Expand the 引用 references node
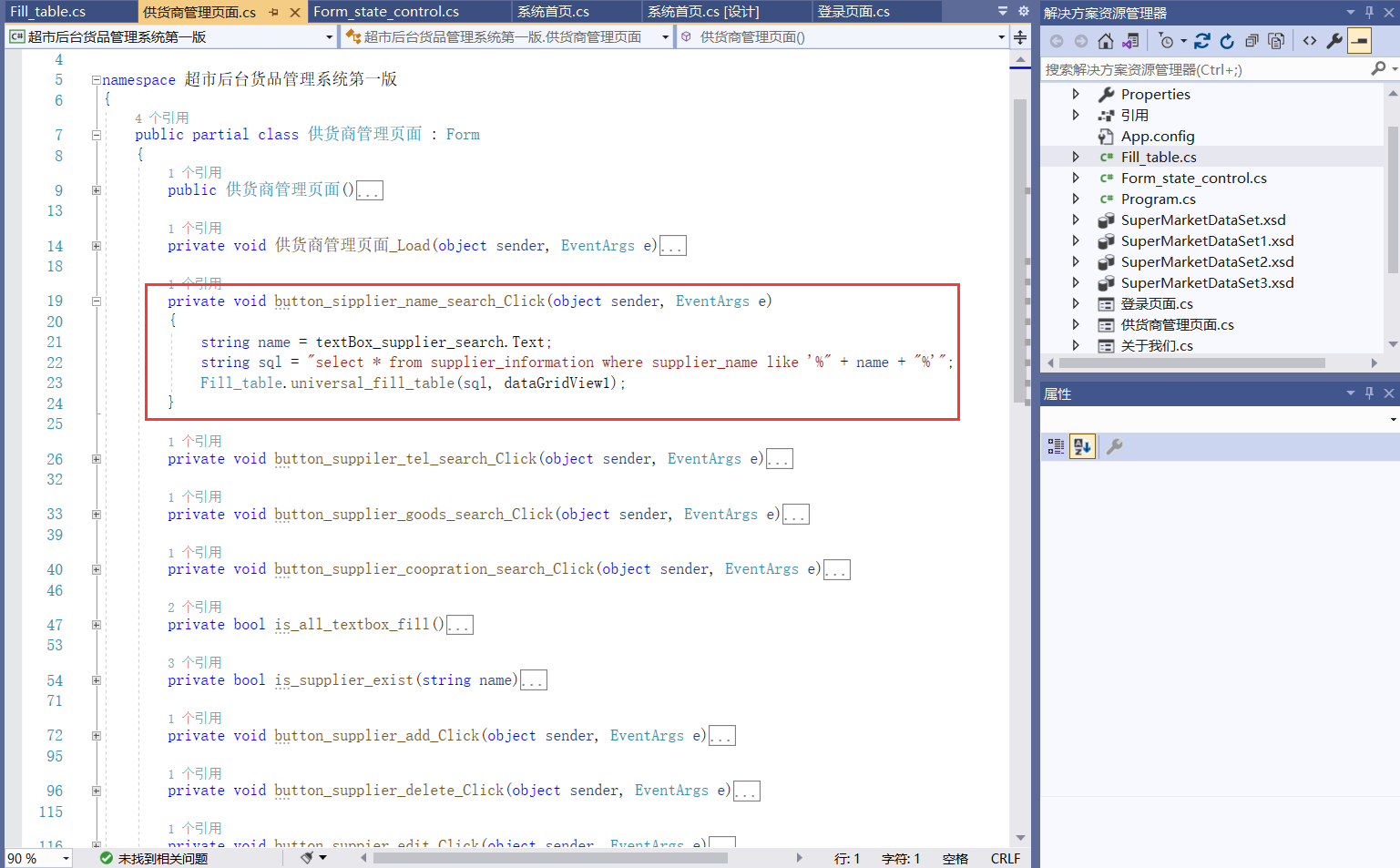1400x868 pixels. 1076,115
